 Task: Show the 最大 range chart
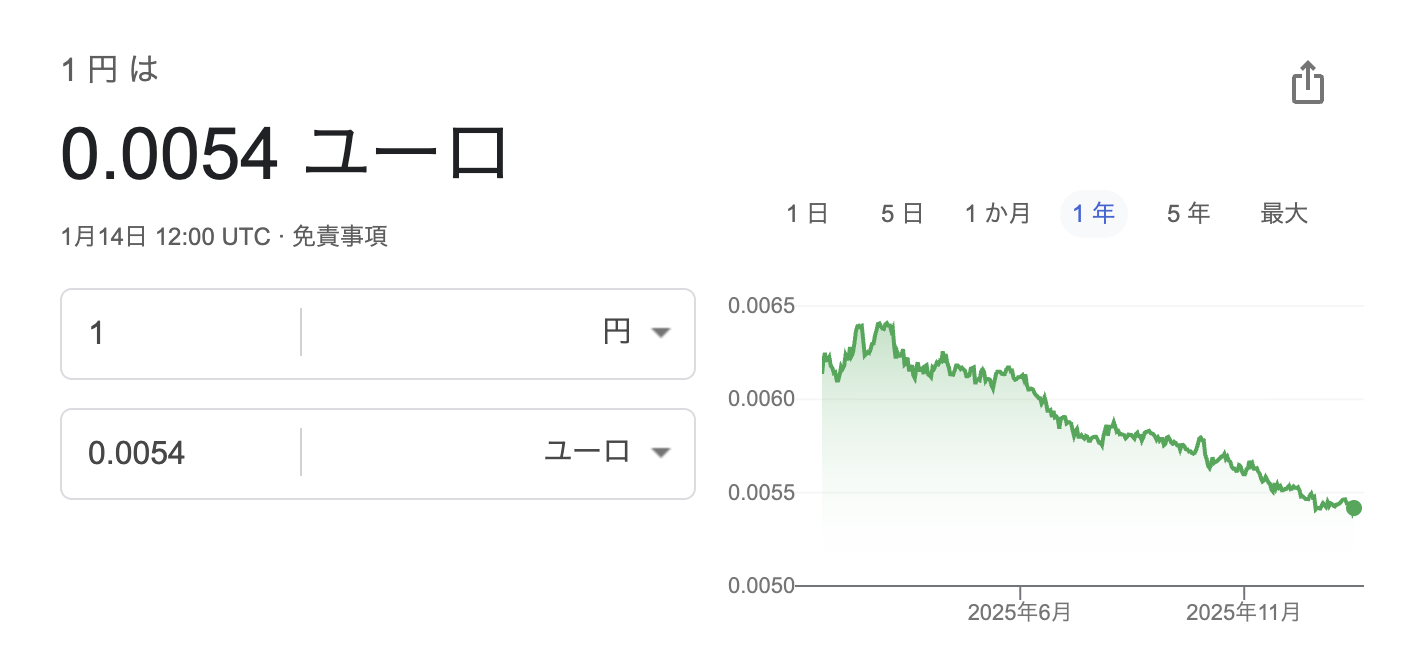(1284, 213)
